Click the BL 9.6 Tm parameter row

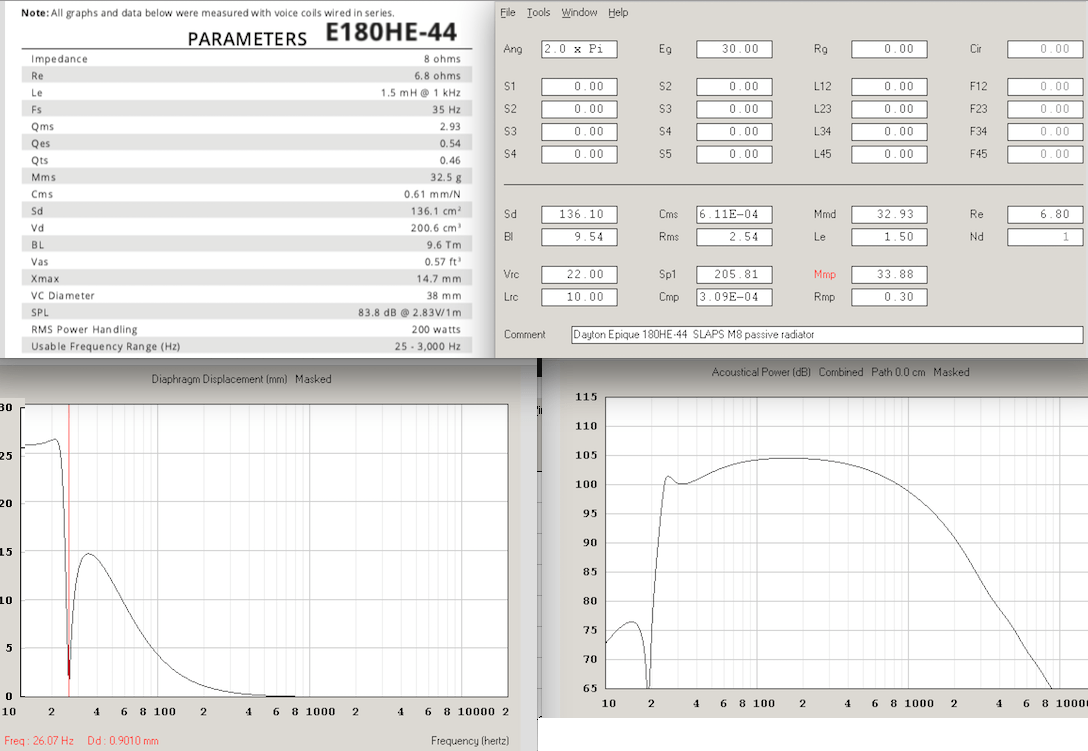(x=246, y=245)
